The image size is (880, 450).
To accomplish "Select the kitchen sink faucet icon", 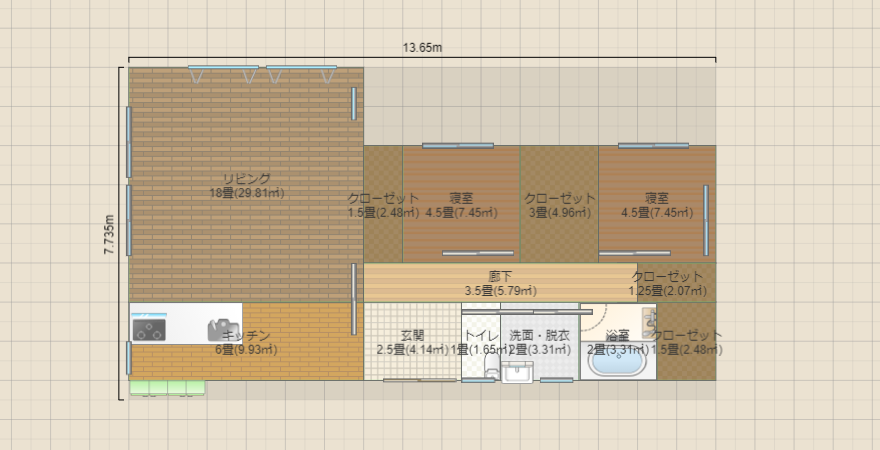I will click(218, 328).
